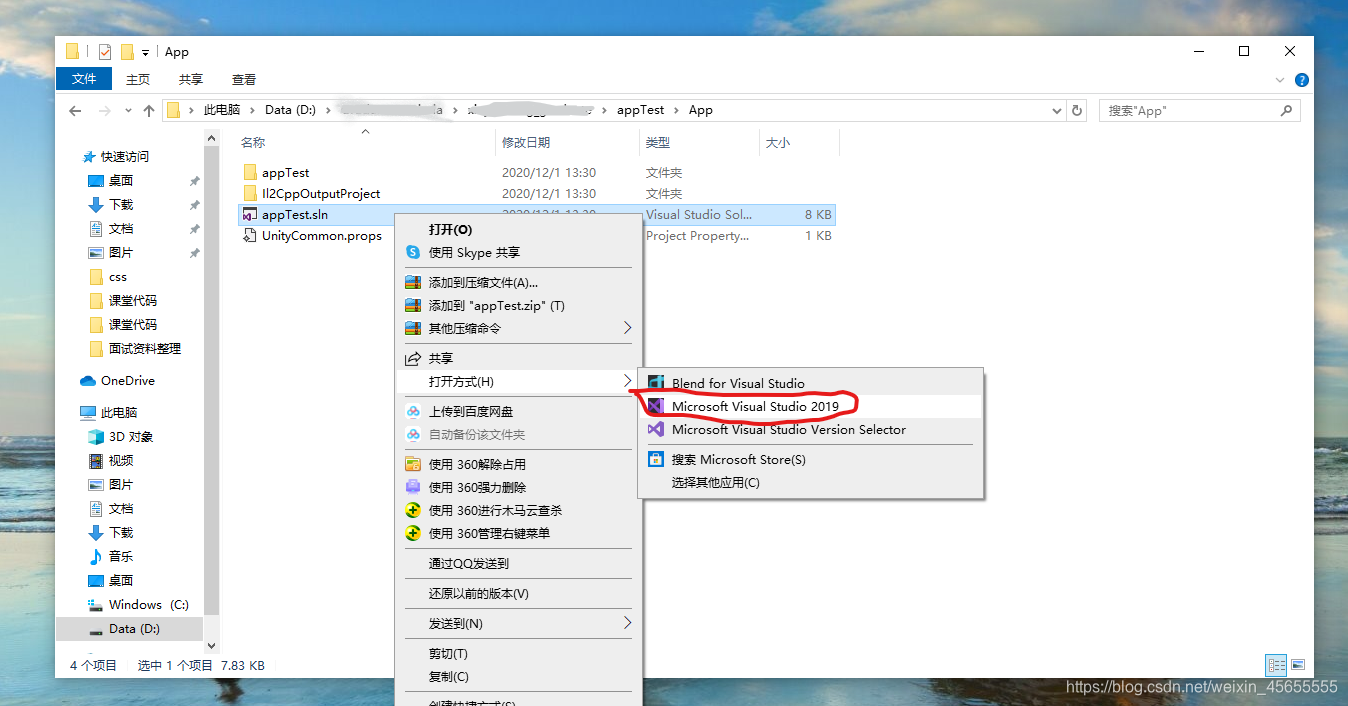Open recent locations dropdown arrow

[x=128, y=110]
